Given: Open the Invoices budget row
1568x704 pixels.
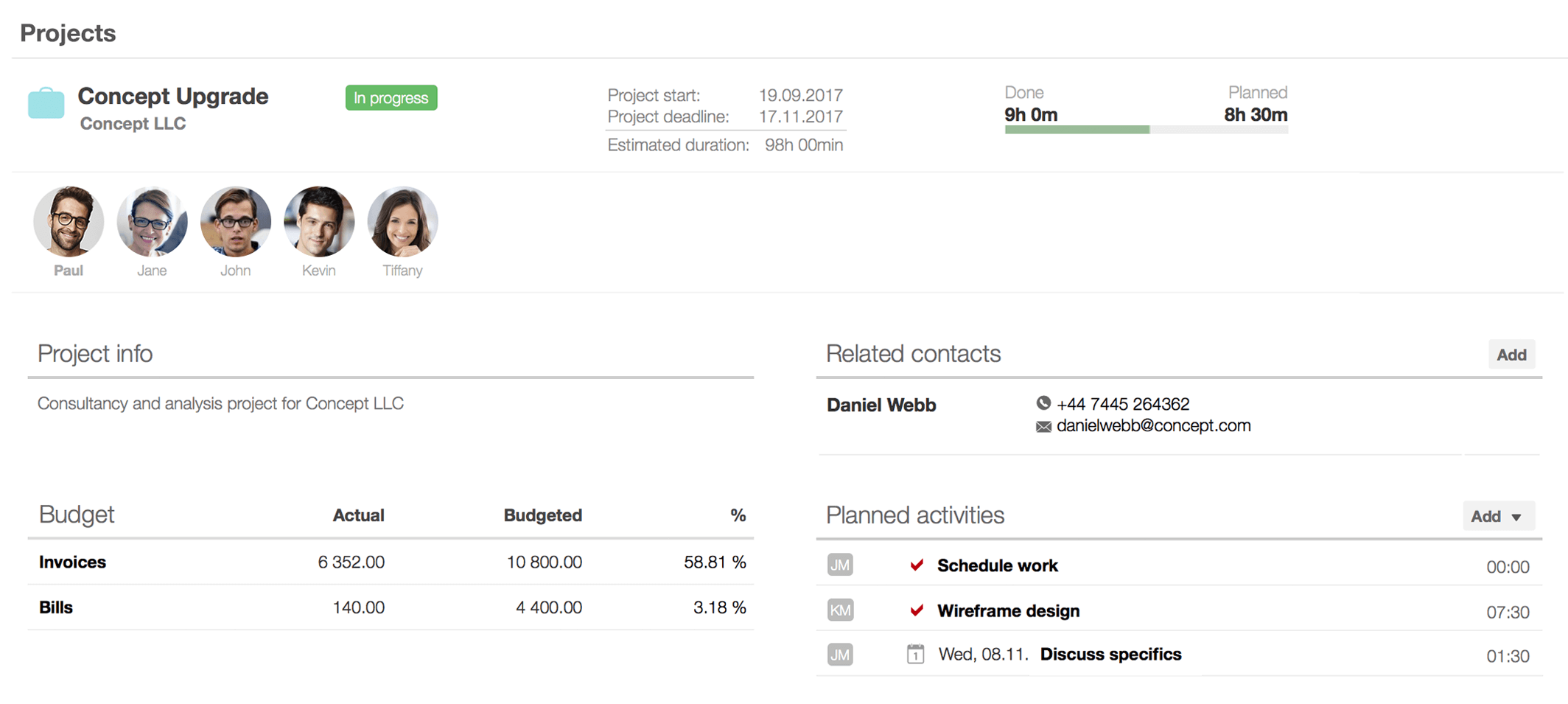Looking at the screenshot, I should [391, 562].
